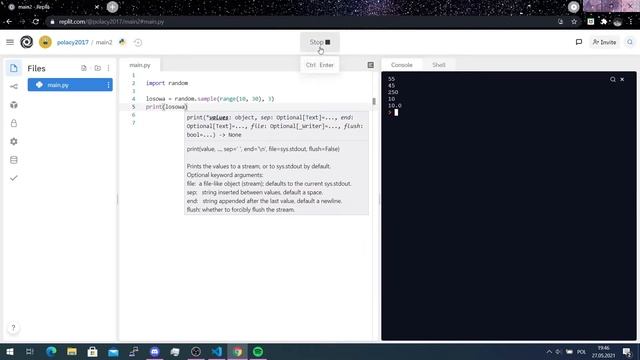Open the Version control sidebar icon
Screen dimensions: 640x360
pos(13,87)
